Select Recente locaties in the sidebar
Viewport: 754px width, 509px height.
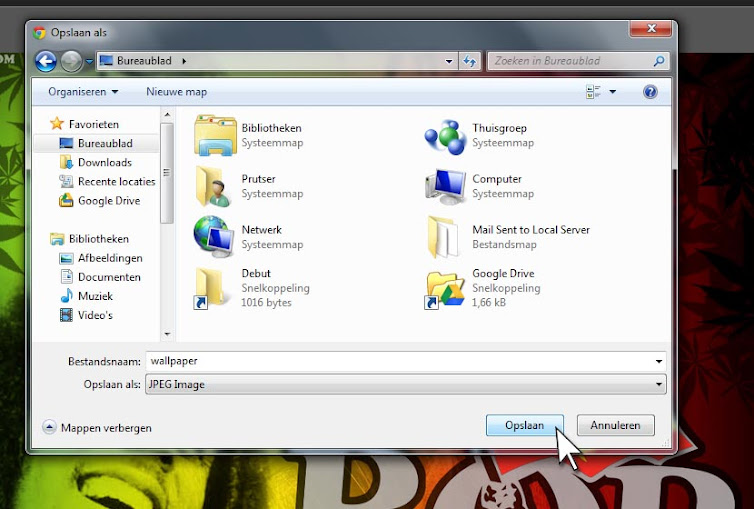[x=117, y=181]
